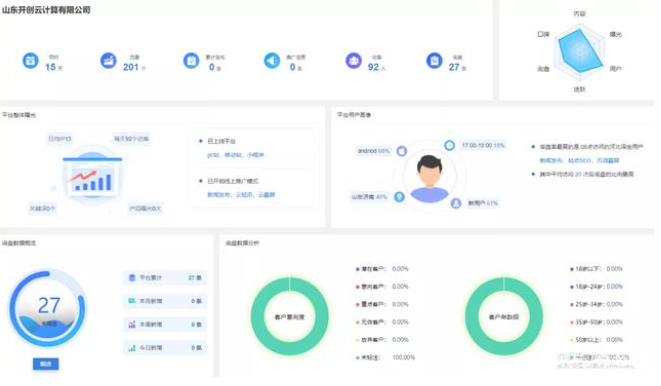
Task: Click the 未标注 100.00% legend entry
Action: (385, 357)
